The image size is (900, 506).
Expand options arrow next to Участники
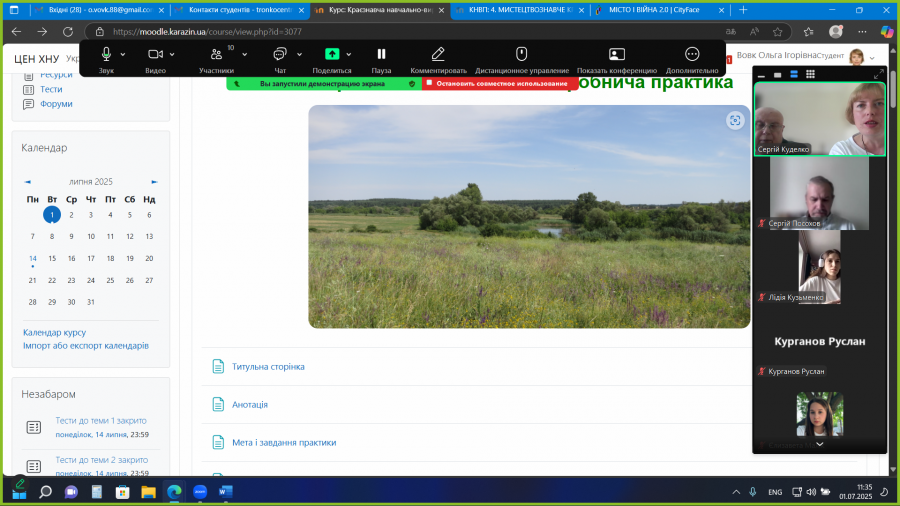pyautogui.click(x=245, y=55)
